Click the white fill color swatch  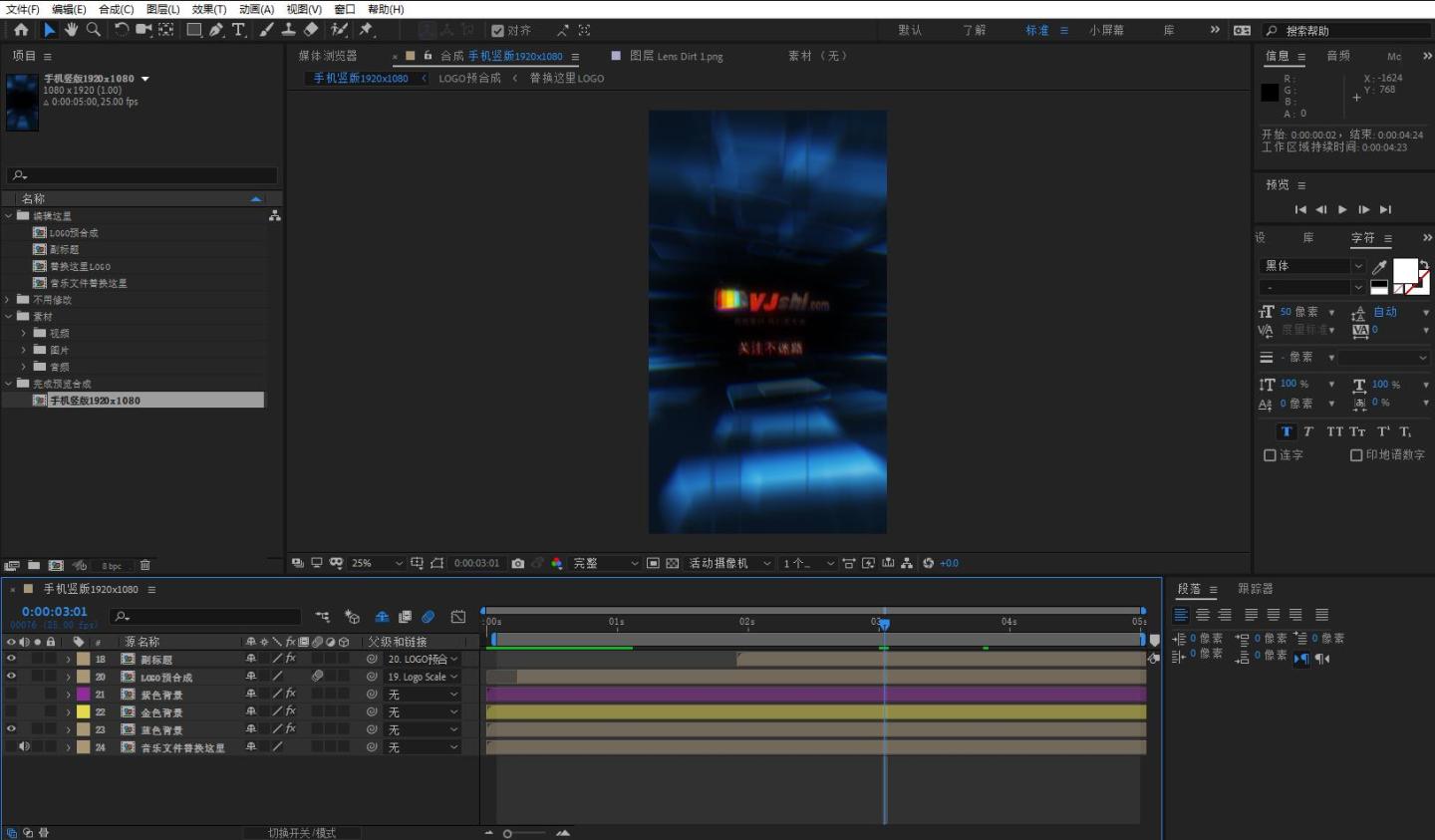pos(1405,271)
